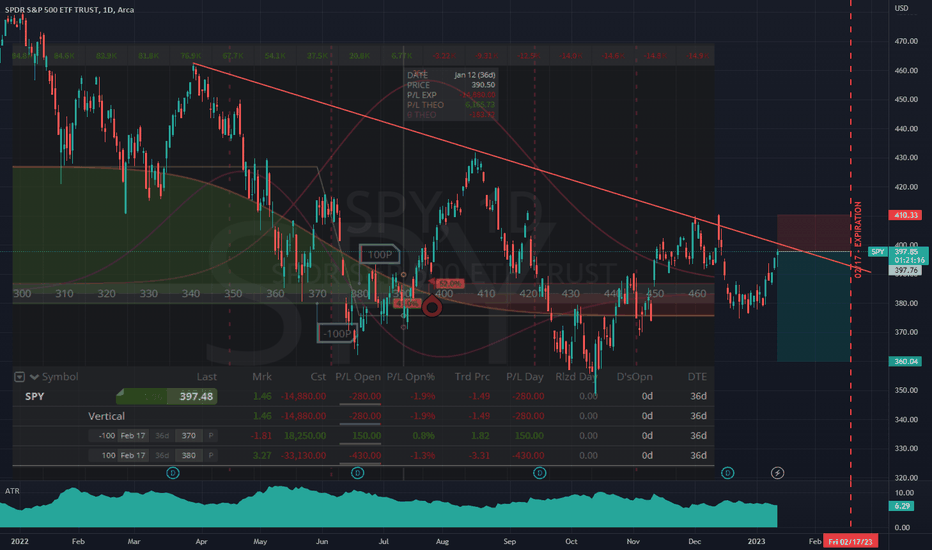Click the dividend marker icon near July
The width and height of the screenshot is (932, 550).
(357, 473)
